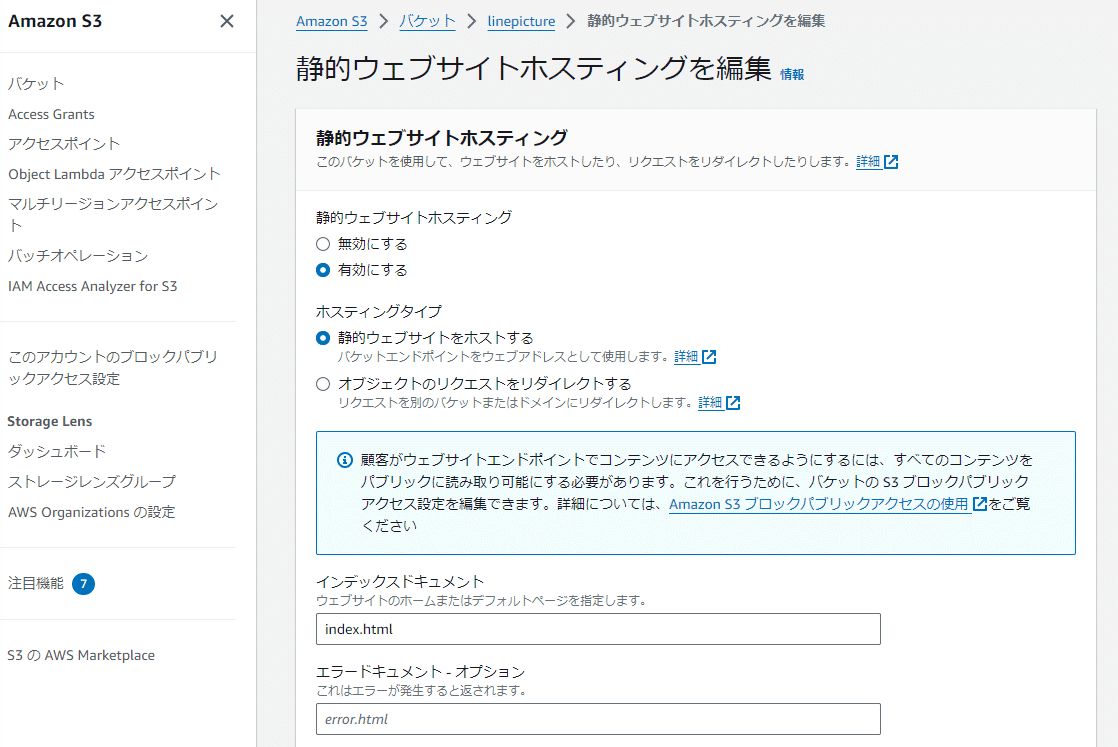
Task: Click external-link icon beside header 詳細
Action: pos(891,162)
